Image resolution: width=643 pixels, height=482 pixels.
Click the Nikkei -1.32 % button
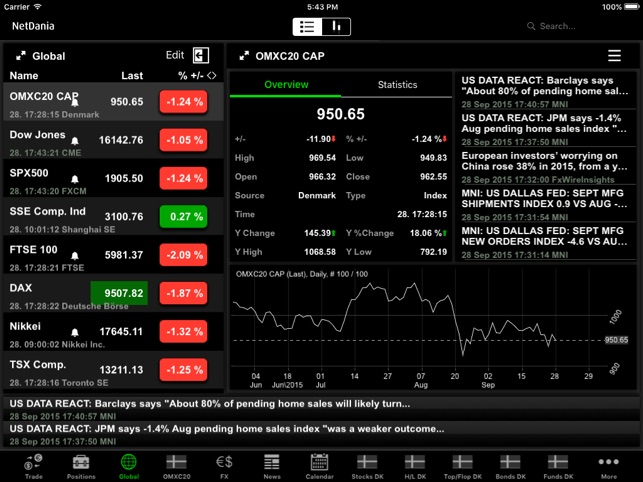183,331
